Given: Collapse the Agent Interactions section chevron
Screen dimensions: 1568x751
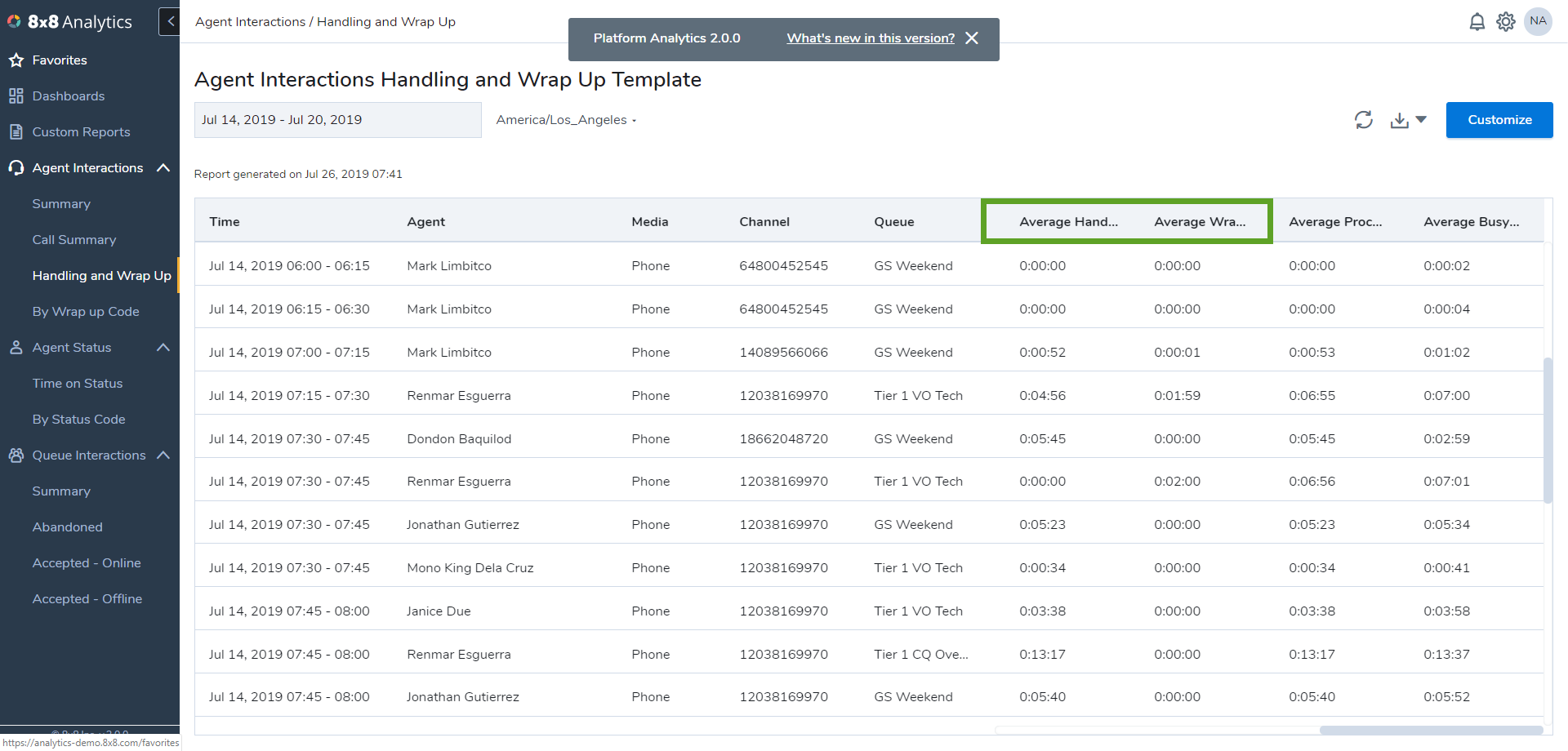Looking at the screenshot, I should tap(163, 167).
